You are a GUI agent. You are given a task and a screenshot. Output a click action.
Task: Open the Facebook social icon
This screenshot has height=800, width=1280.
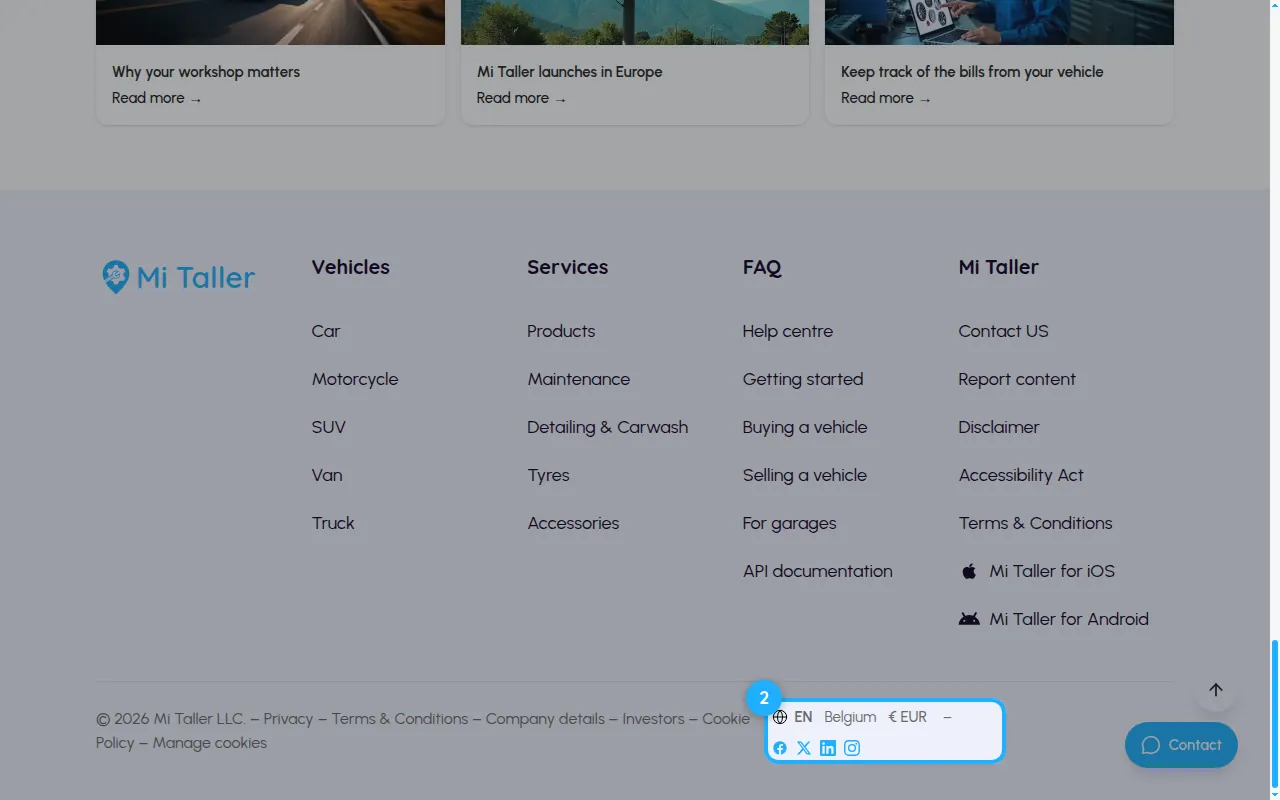780,748
